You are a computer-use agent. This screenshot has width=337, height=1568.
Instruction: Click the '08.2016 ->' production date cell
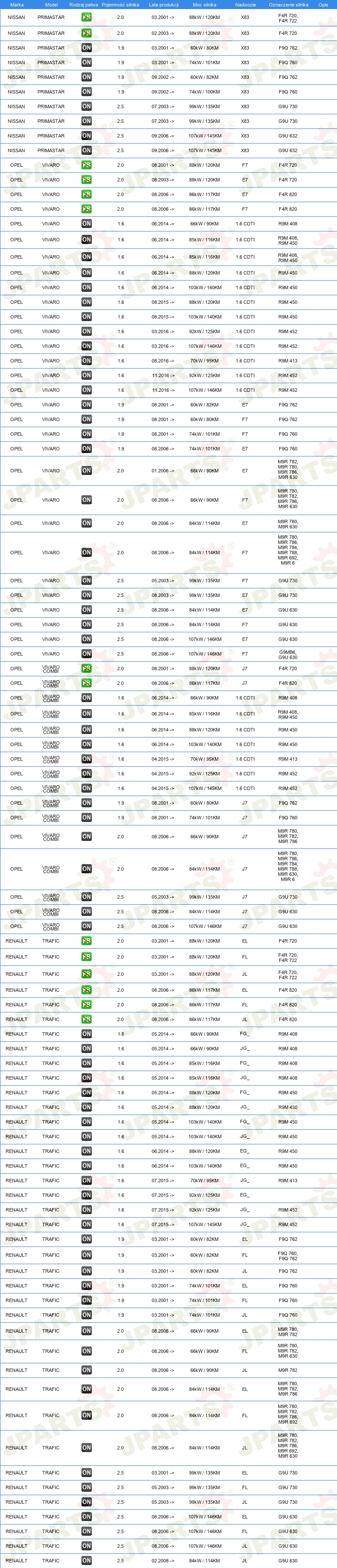pos(162,360)
